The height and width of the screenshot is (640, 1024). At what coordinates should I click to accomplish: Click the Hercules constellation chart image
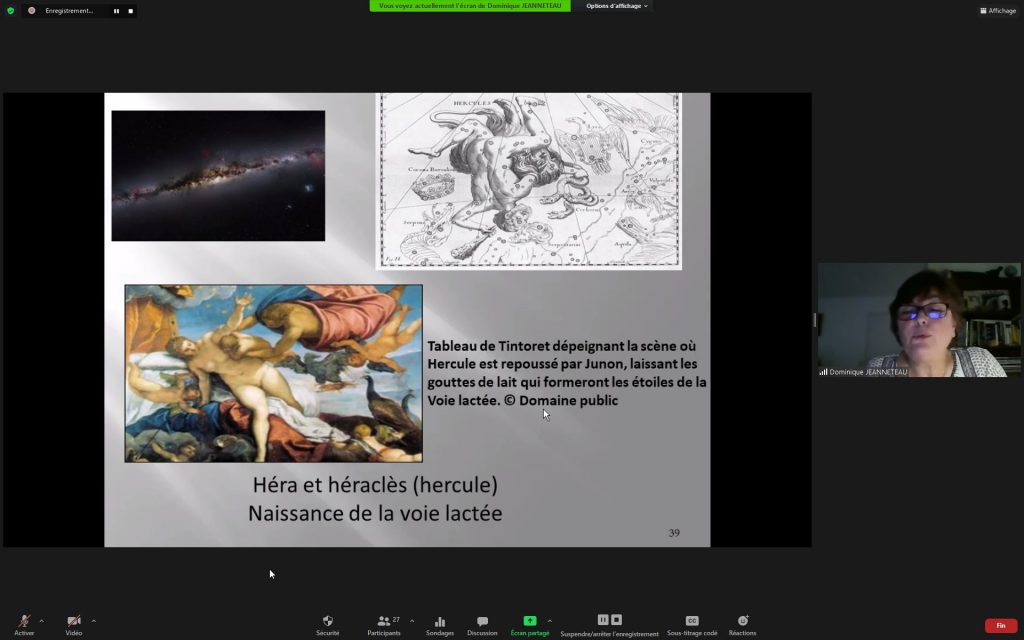[528, 180]
